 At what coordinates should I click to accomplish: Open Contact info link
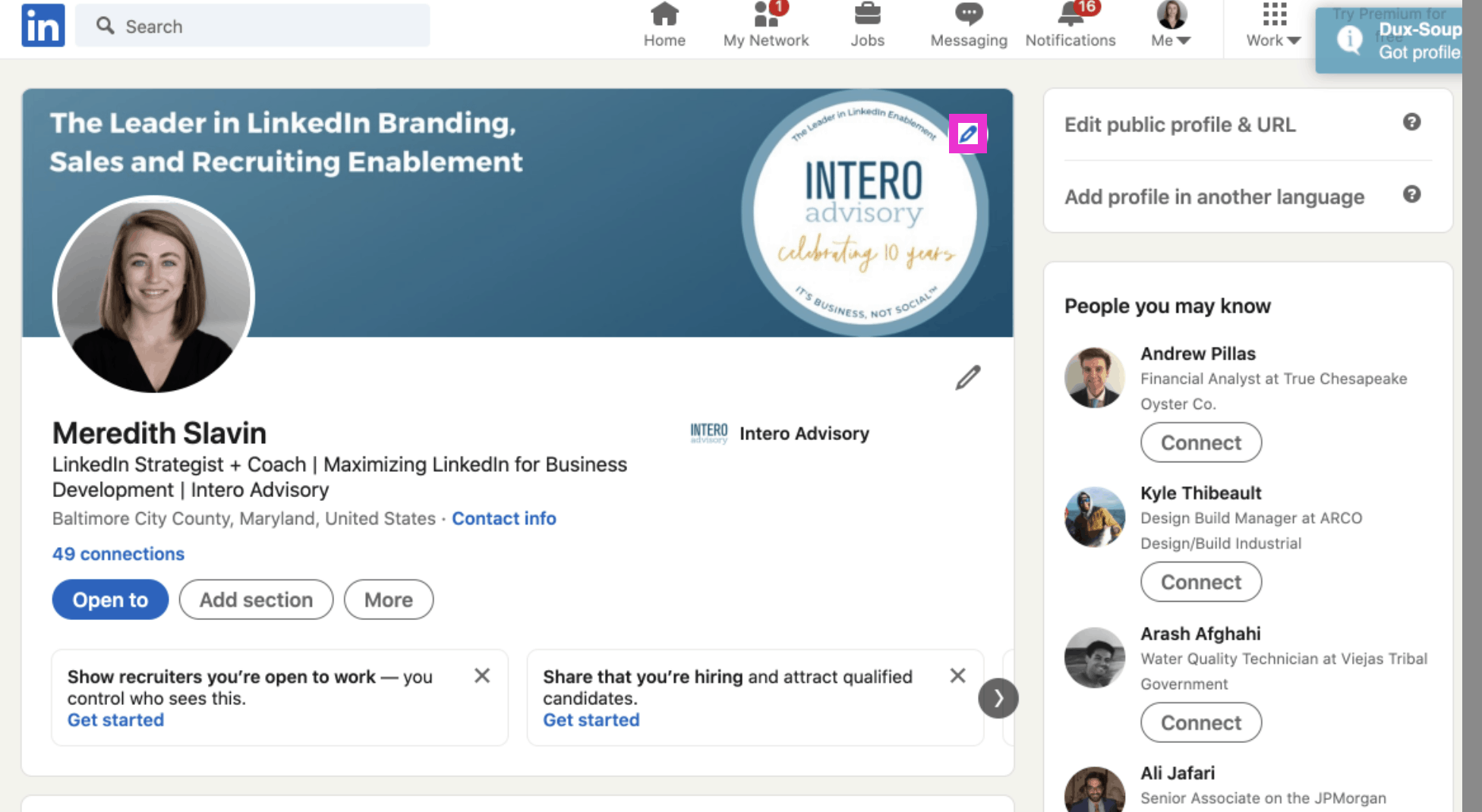pyautogui.click(x=504, y=518)
